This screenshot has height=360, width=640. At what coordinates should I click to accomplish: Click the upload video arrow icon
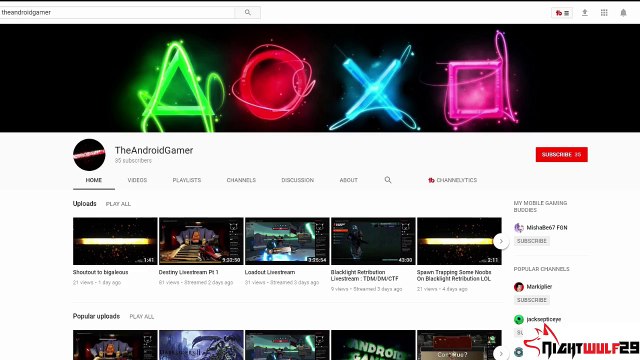(x=584, y=13)
